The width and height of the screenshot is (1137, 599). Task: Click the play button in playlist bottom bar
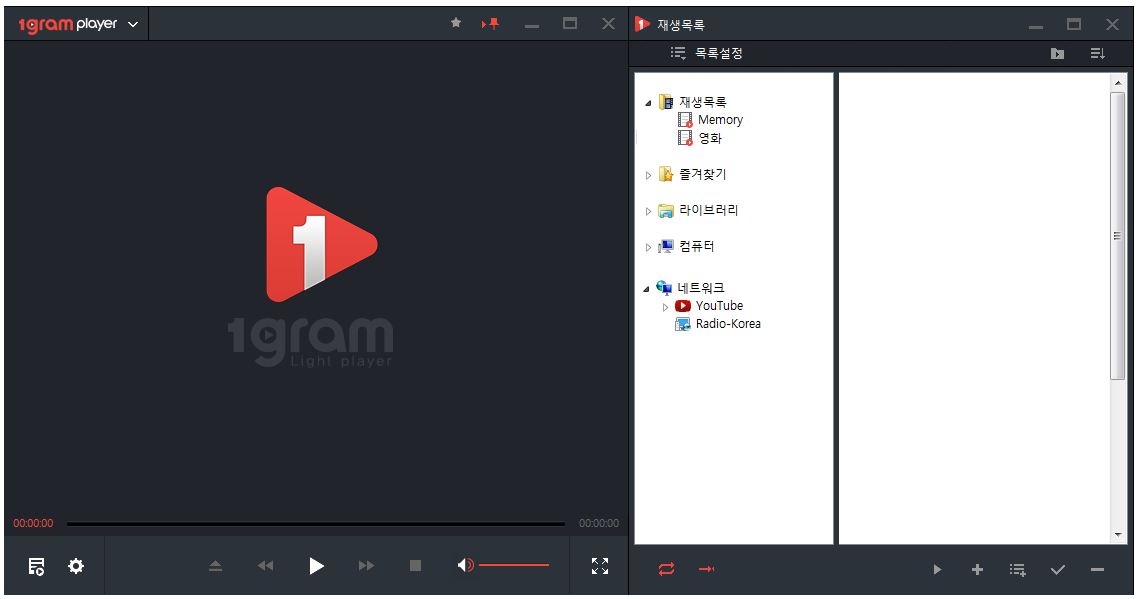click(x=937, y=570)
